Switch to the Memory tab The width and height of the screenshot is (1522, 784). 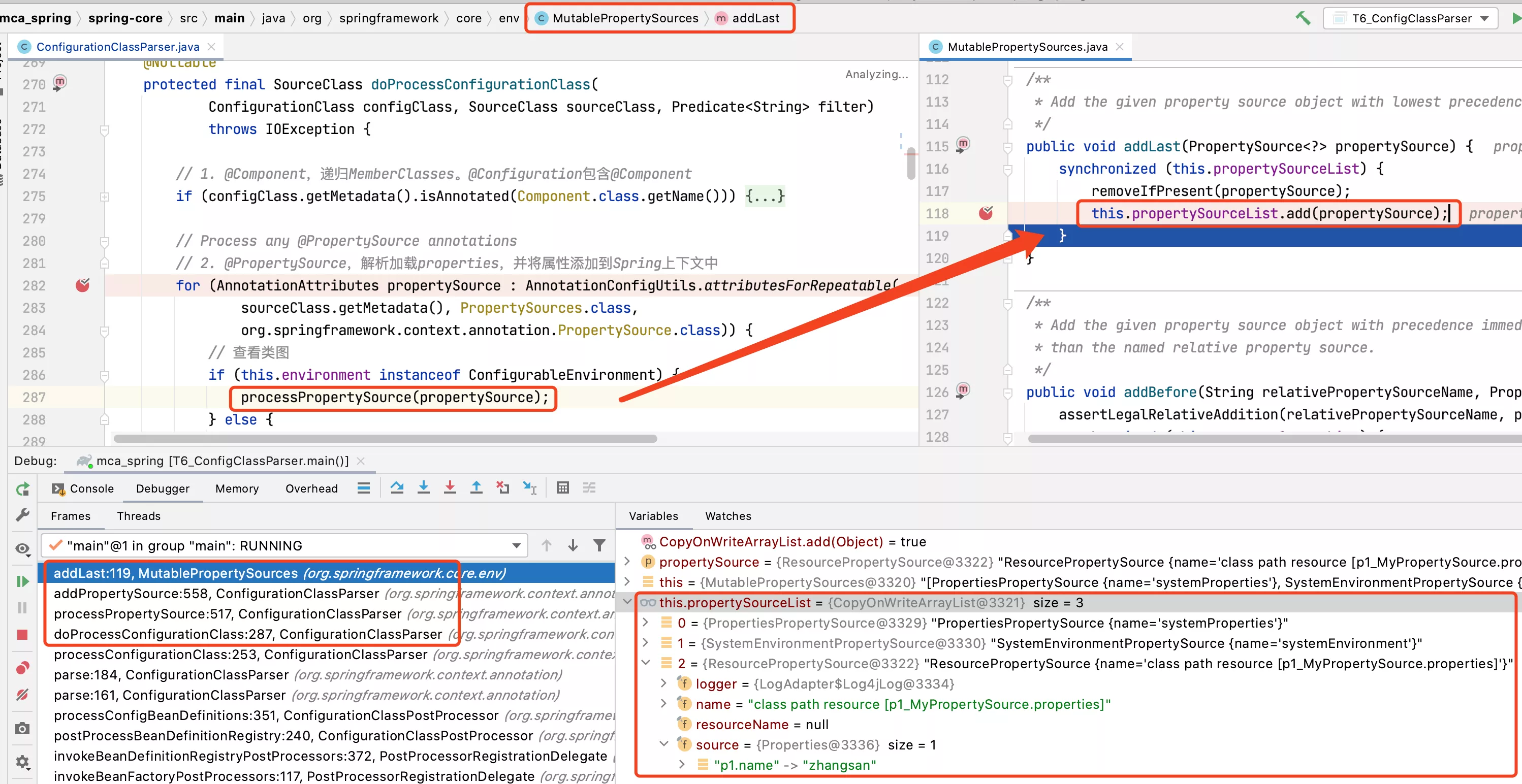(x=237, y=488)
